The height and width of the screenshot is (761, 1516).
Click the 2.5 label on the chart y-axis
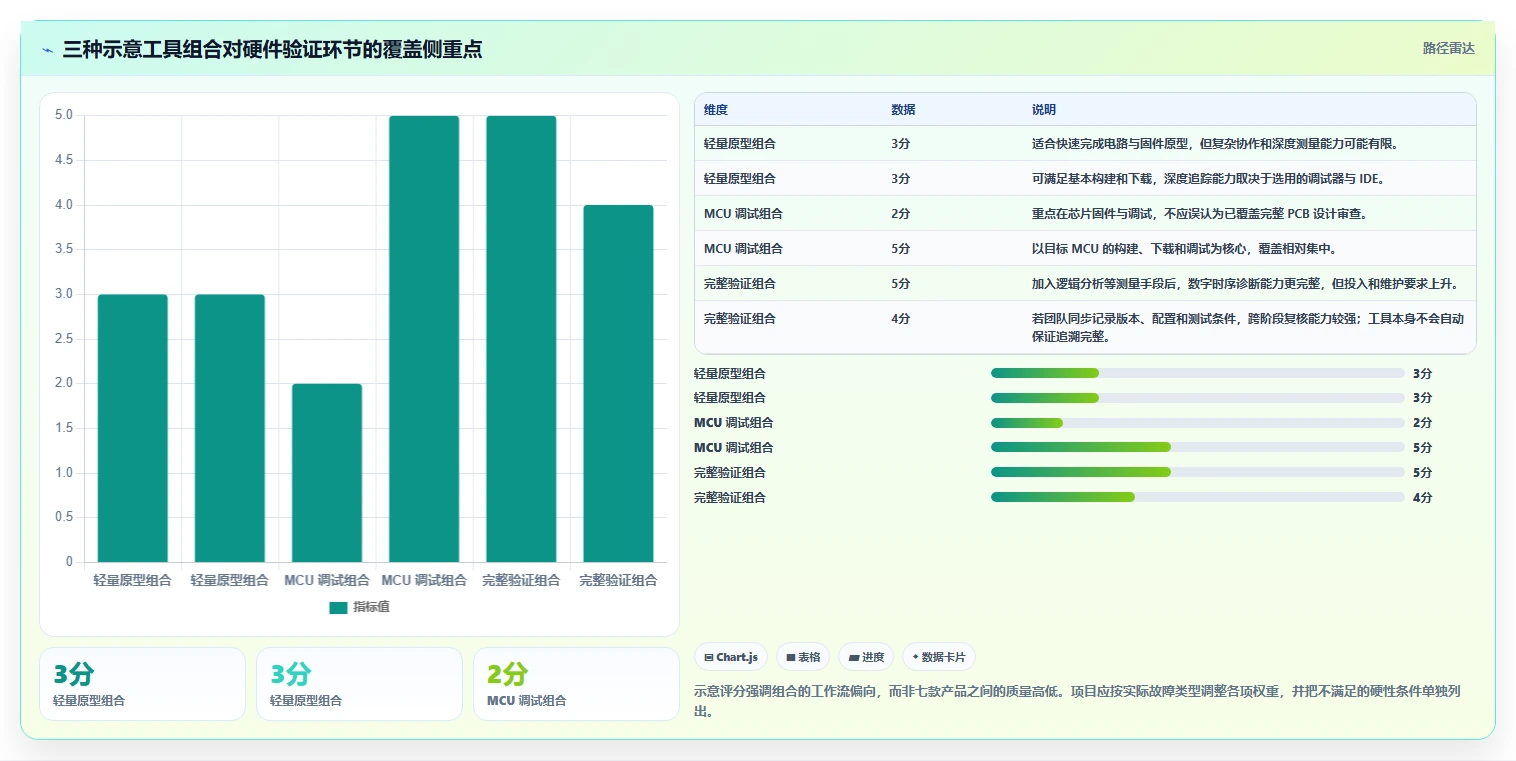pos(64,338)
